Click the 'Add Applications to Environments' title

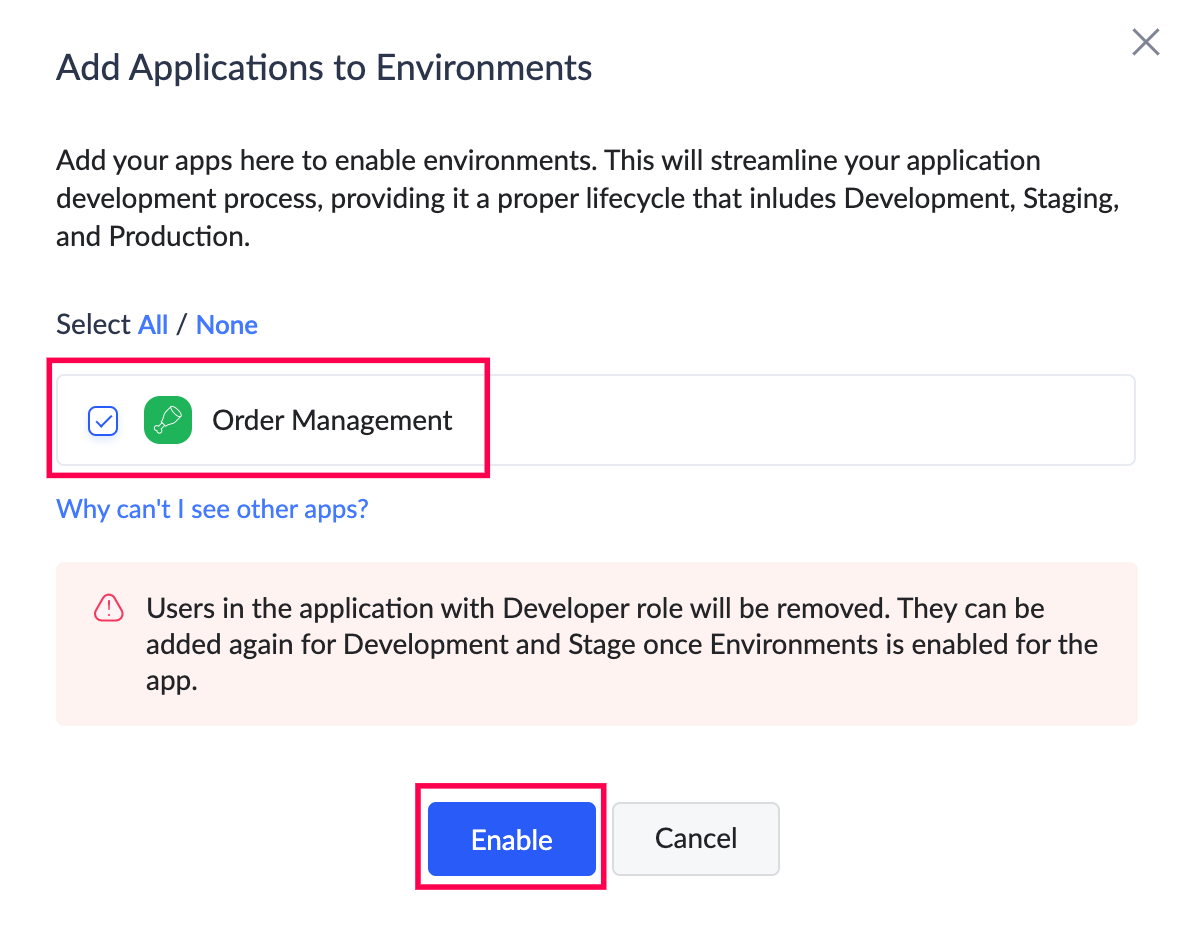(324, 68)
